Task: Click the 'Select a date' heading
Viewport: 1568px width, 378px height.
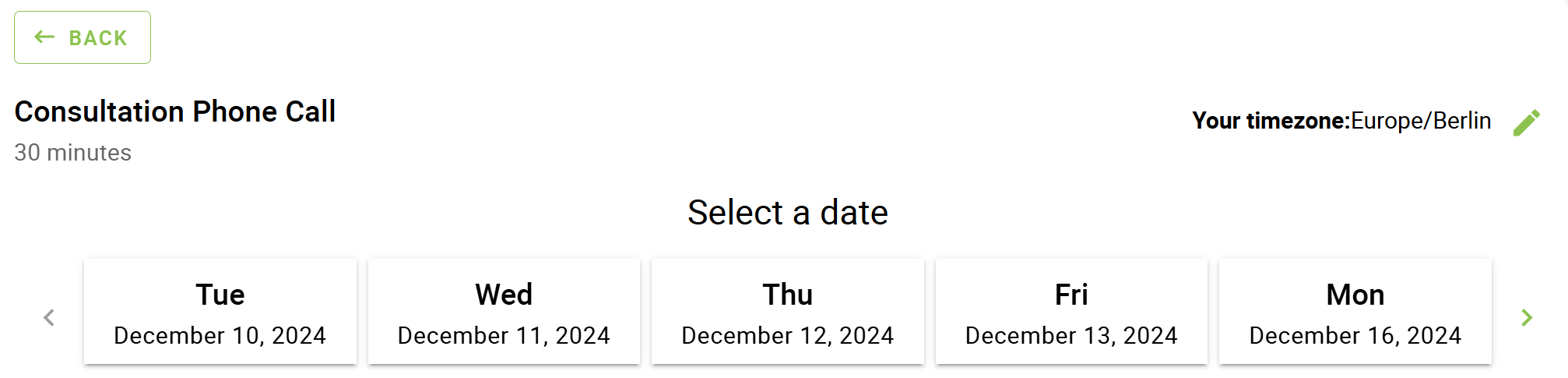Action: pyautogui.click(x=787, y=212)
